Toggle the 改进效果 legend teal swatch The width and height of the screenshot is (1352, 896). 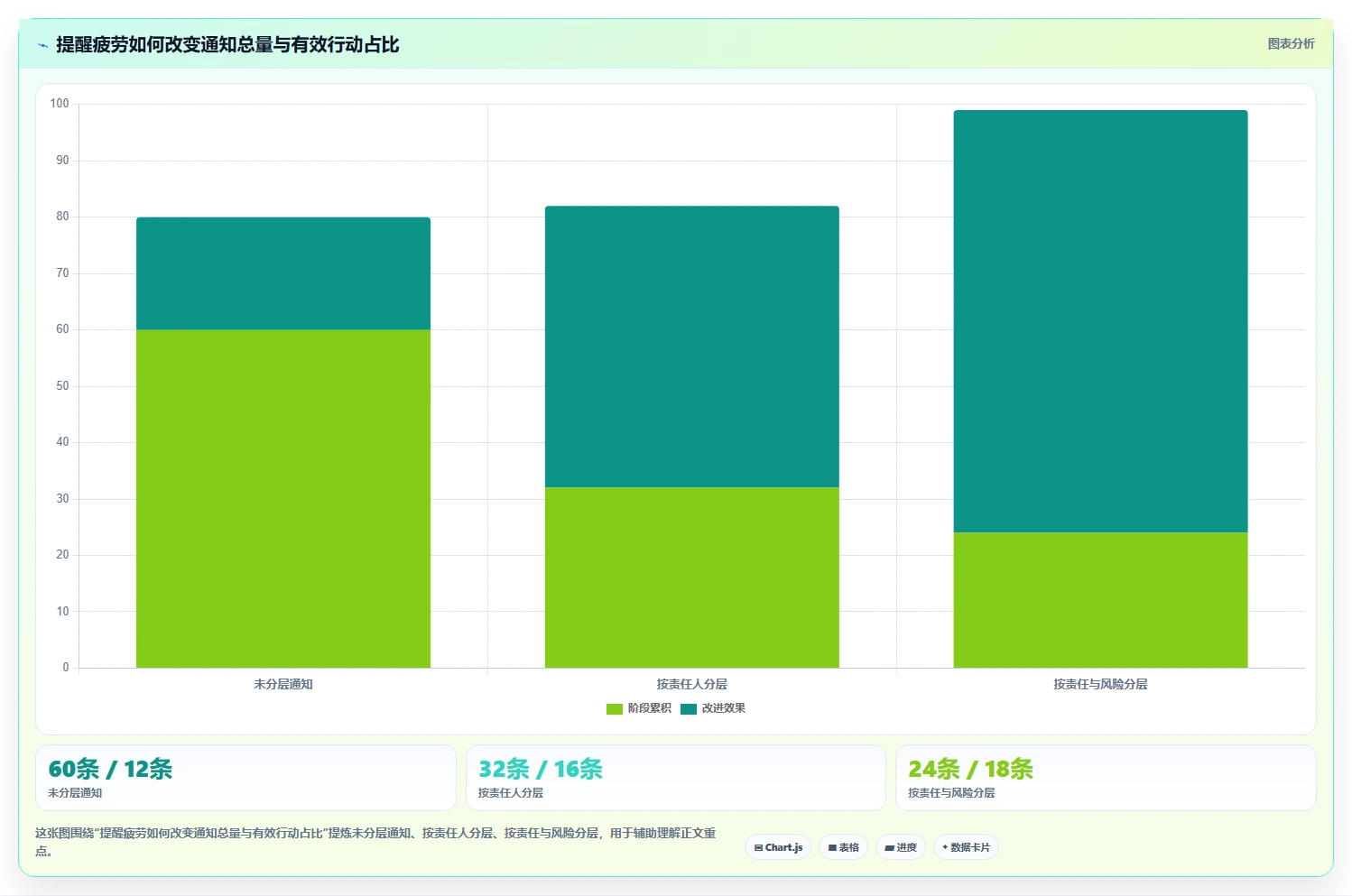(x=689, y=708)
